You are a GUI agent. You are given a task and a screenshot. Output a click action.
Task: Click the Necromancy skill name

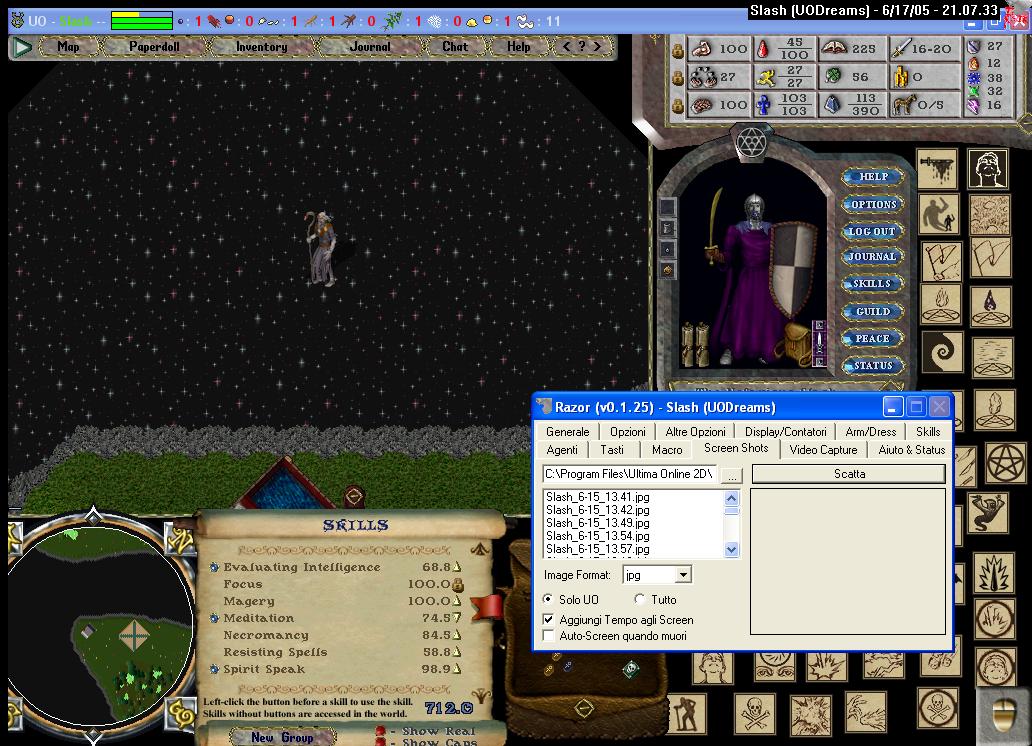click(x=266, y=635)
